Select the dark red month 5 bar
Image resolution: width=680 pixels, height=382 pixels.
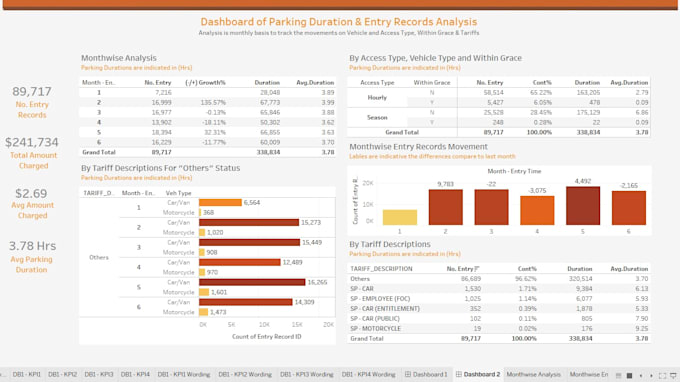pyautogui.click(x=583, y=206)
